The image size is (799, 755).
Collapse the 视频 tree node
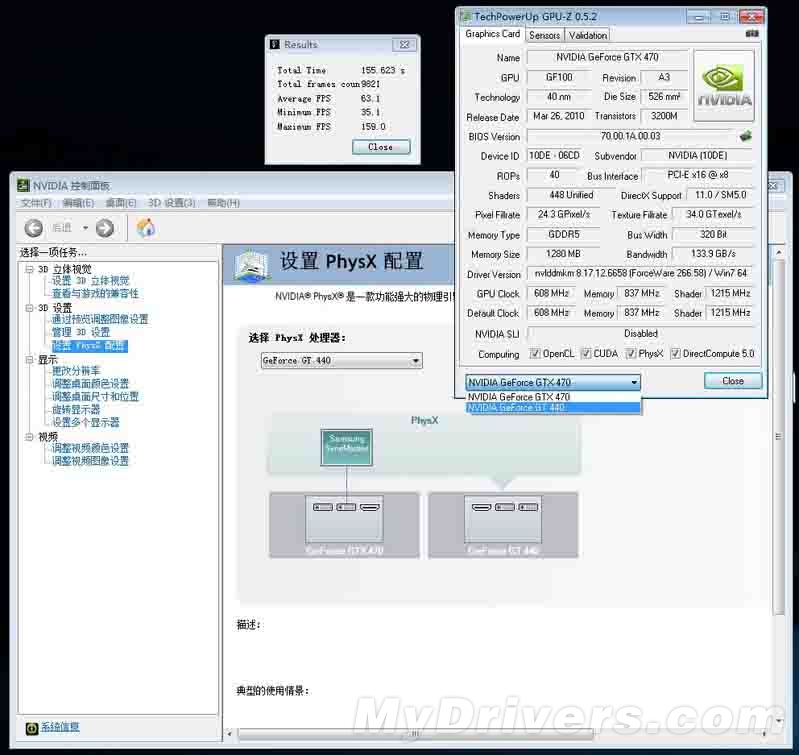click(30, 437)
